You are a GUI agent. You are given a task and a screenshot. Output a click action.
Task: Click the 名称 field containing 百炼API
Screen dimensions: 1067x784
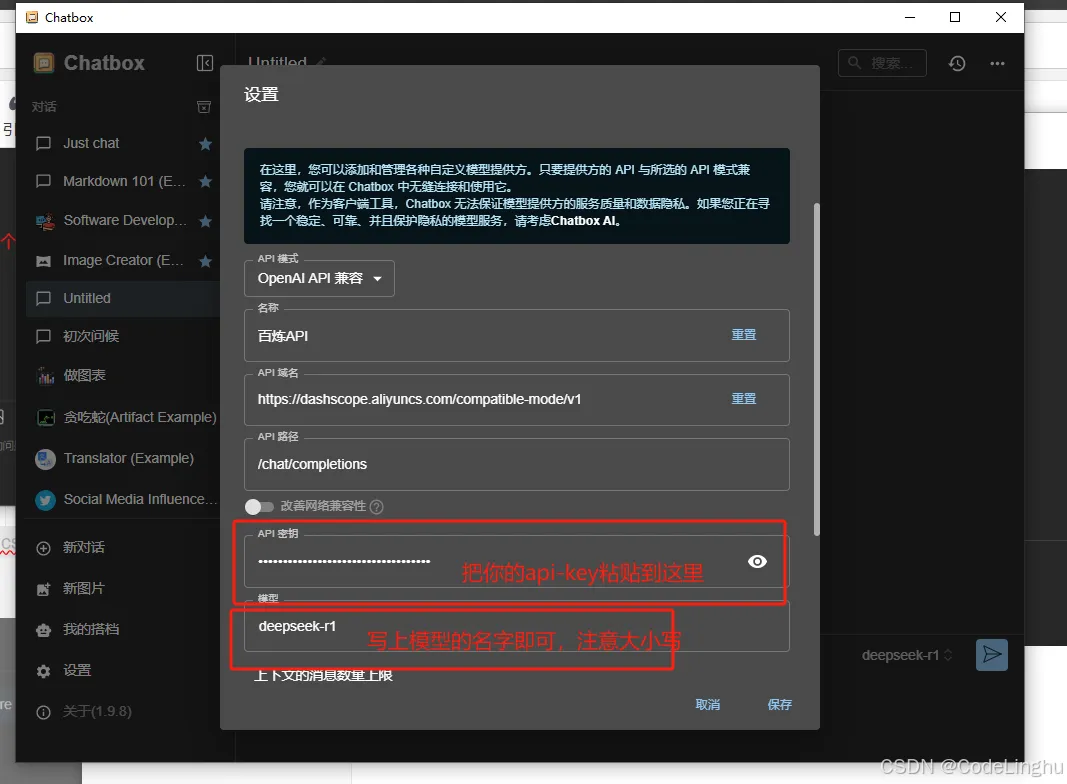516,336
